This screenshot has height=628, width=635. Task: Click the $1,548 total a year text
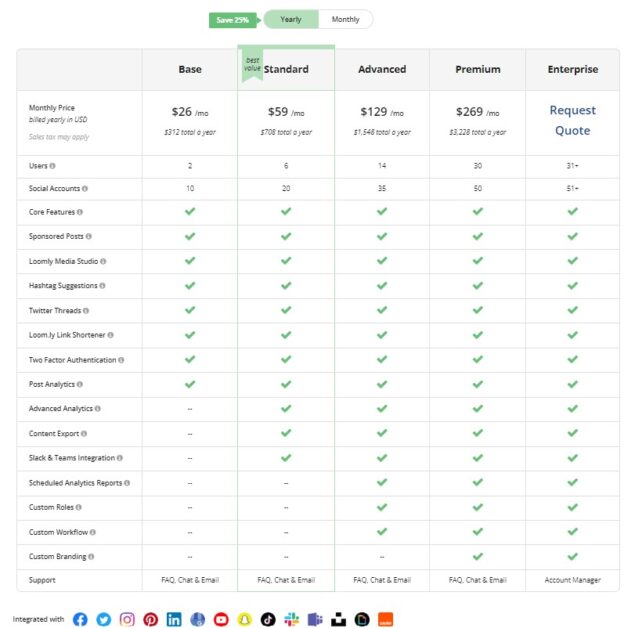pyautogui.click(x=382, y=132)
